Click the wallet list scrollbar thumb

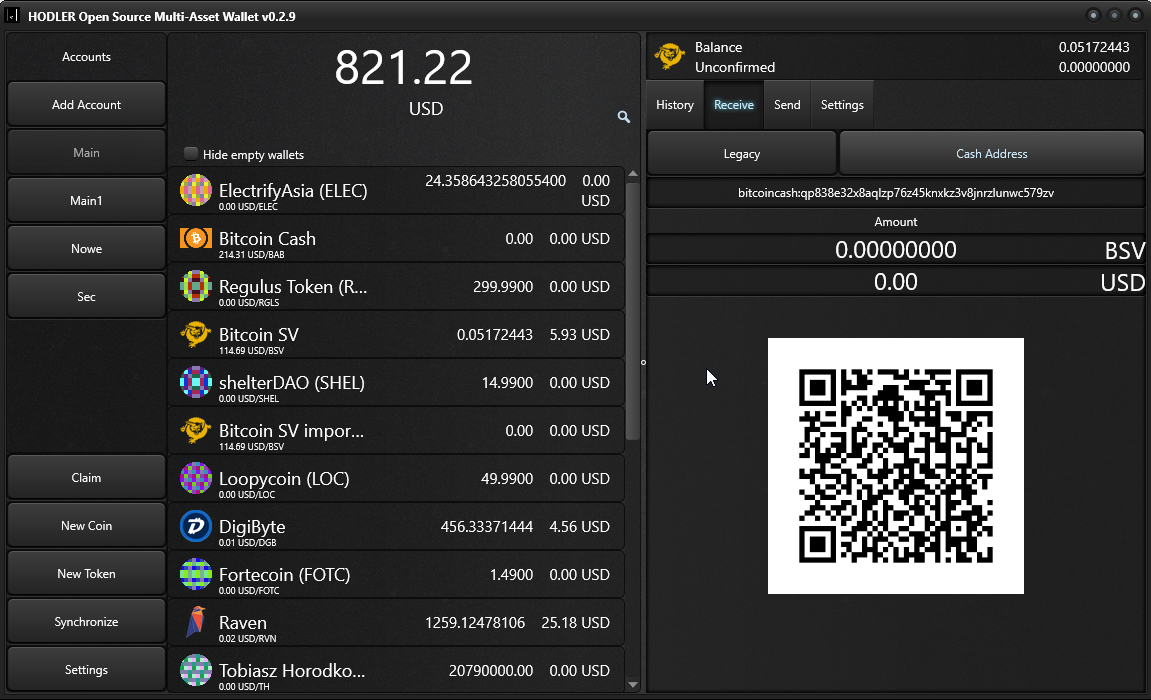click(633, 310)
